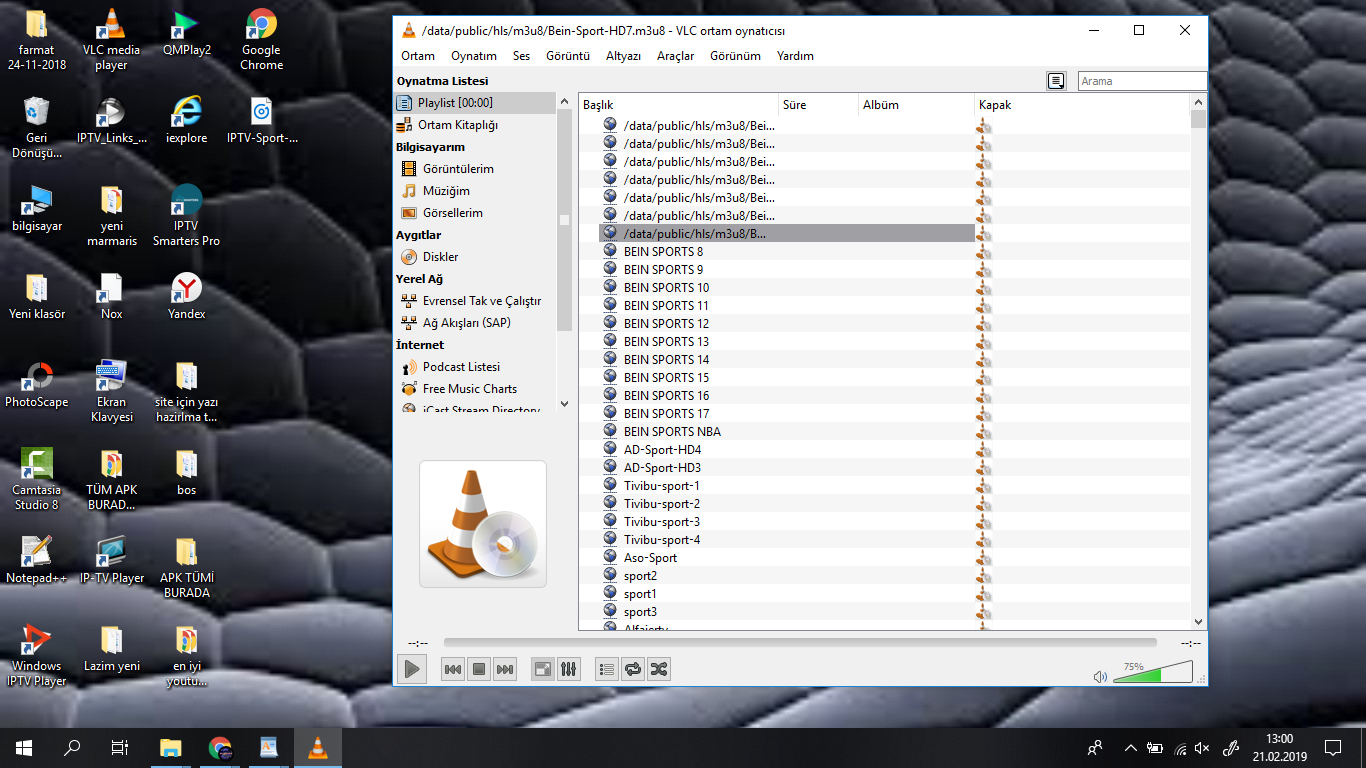Open File Explorer from the taskbar

click(171, 747)
